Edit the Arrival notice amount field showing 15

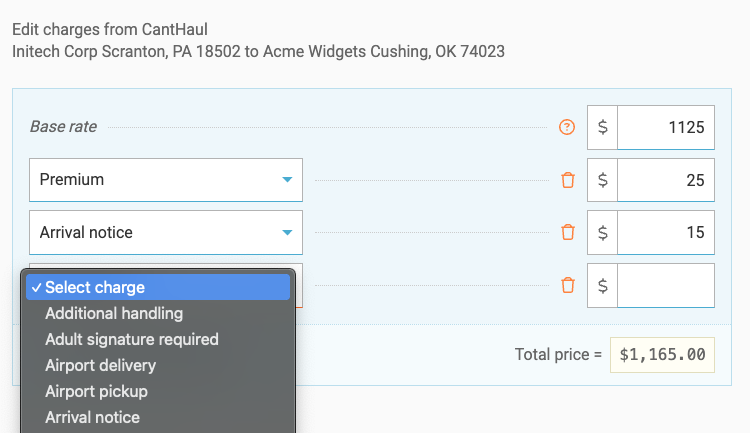(665, 232)
